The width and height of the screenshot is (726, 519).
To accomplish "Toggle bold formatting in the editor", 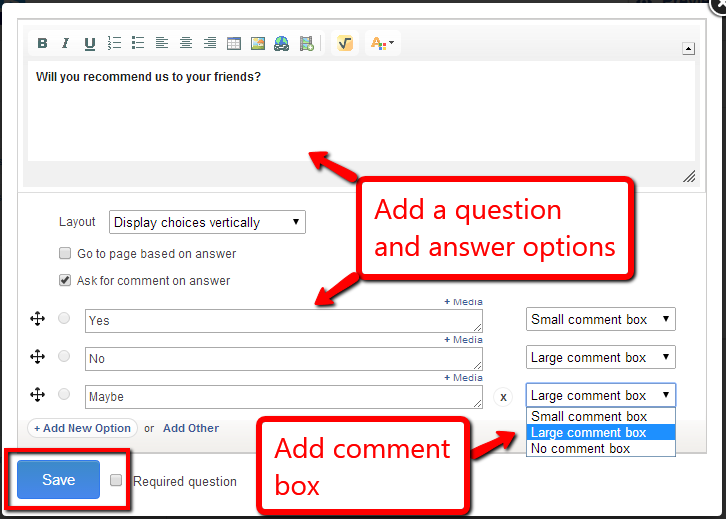I will pos(42,43).
